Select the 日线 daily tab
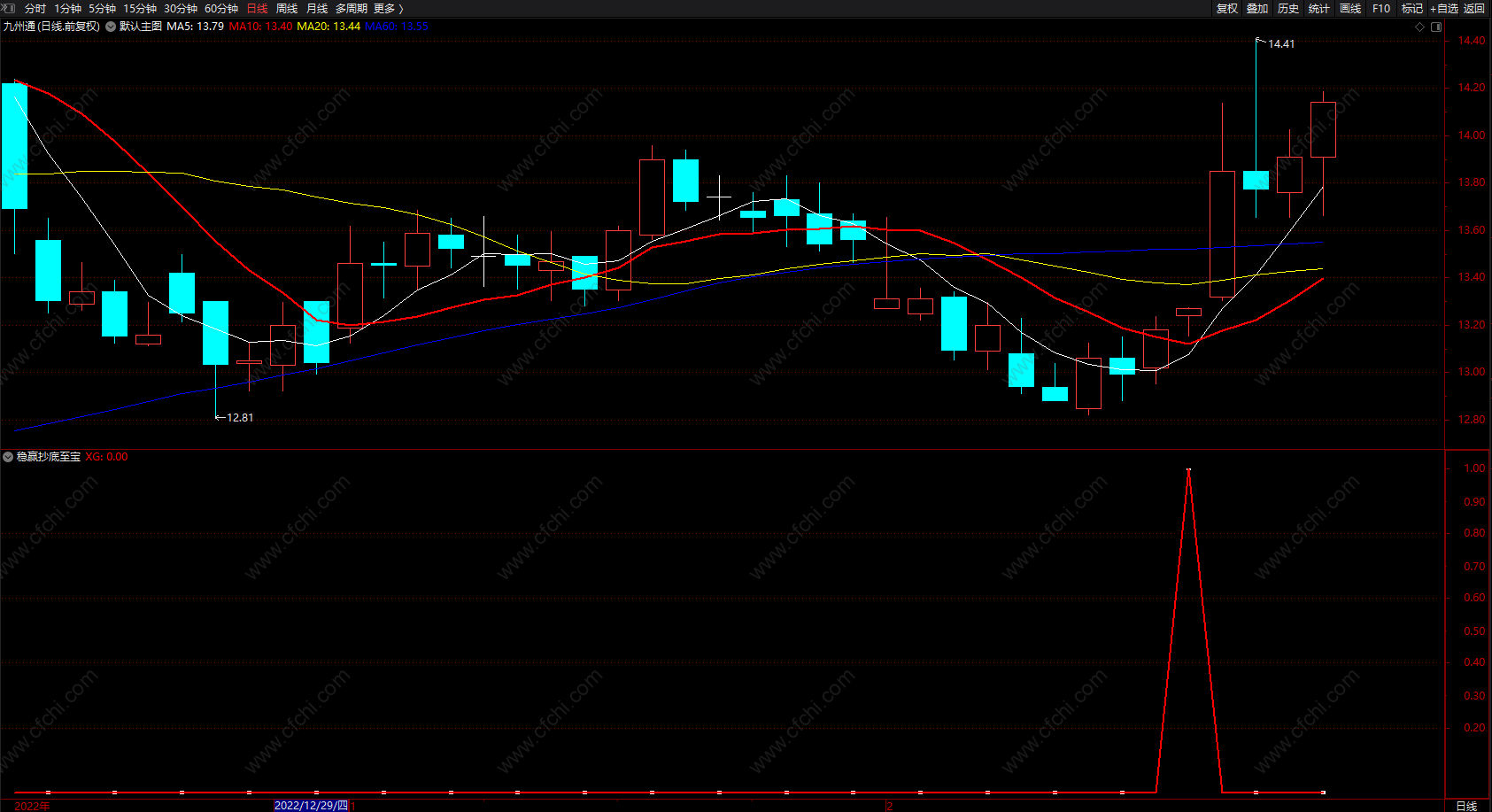This screenshot has width=1492, height=812. (257, 8)
